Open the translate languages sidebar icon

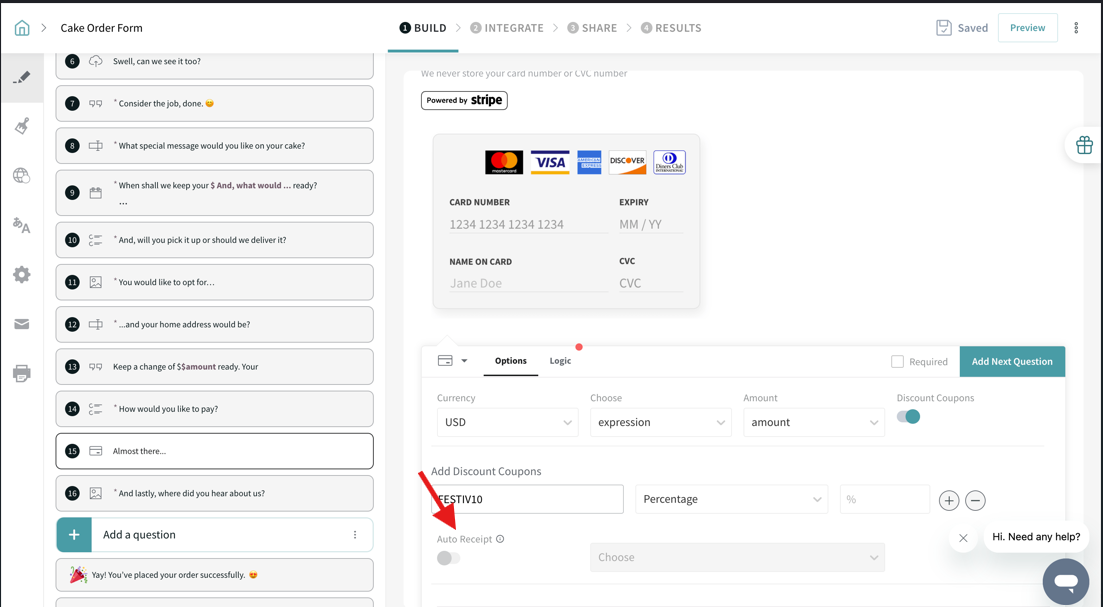[x=22, y=226]
